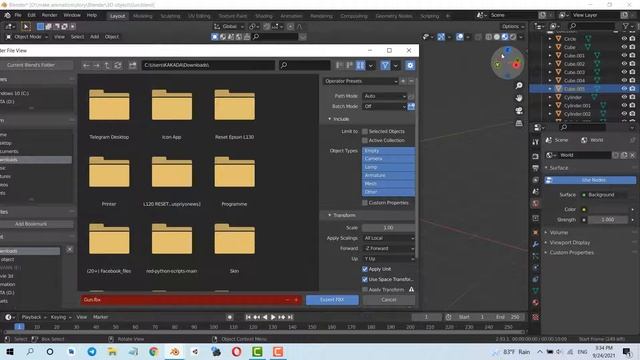Click the viewport pan hand icon
This screenshot has width=640, height=360.
click(x=519, y=98)
